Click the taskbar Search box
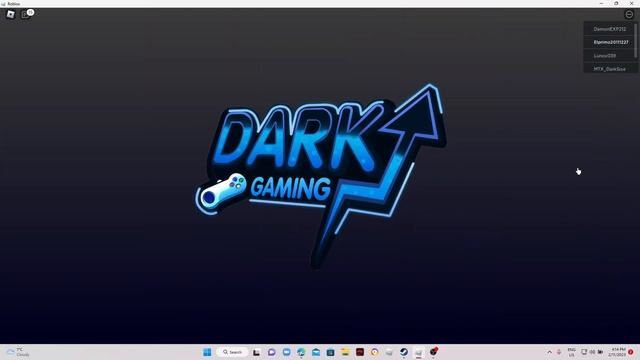This screenshot has width=640, height=360. [x=233, y=352]
